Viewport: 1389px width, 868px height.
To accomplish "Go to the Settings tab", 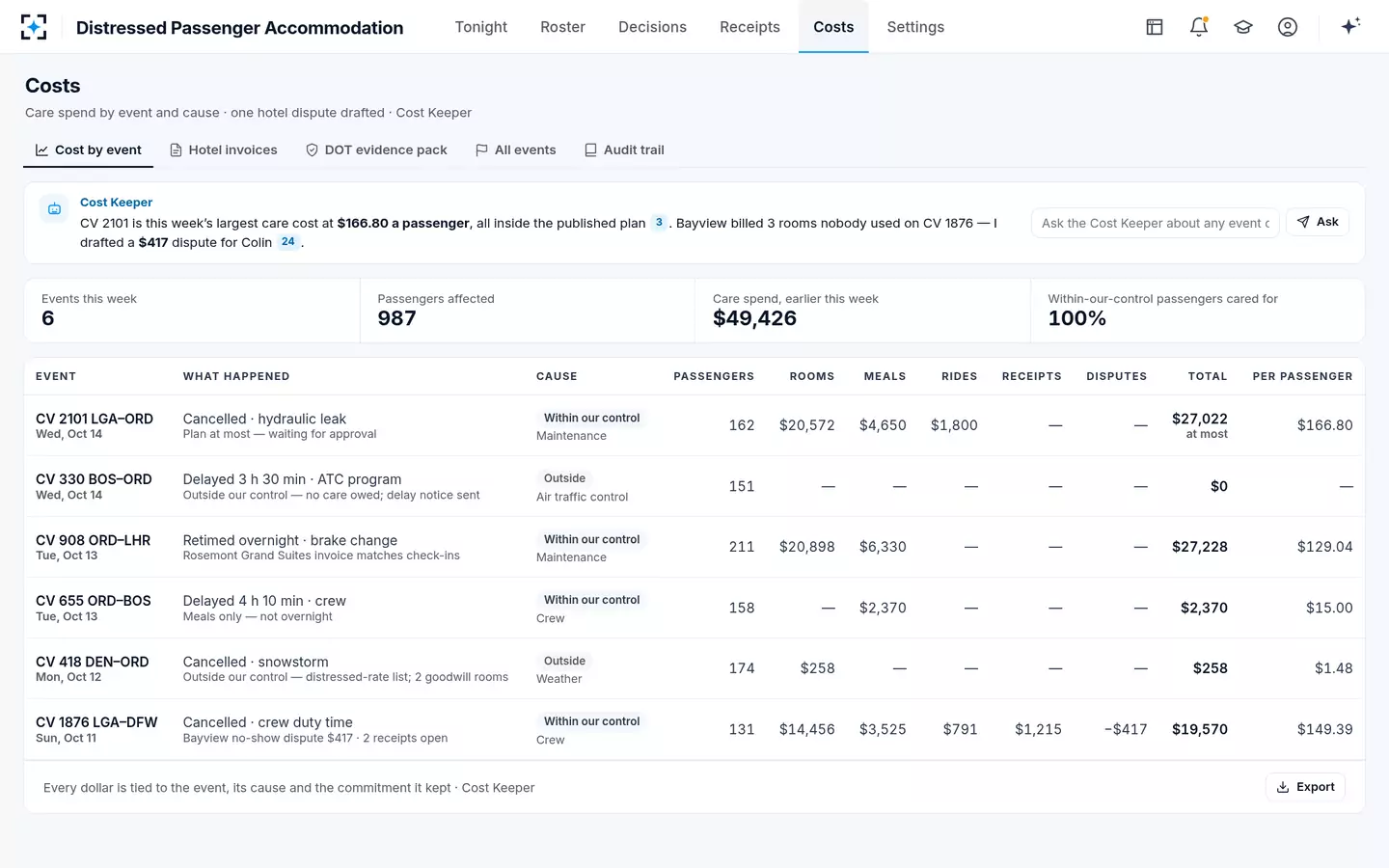I will [915, 27].
